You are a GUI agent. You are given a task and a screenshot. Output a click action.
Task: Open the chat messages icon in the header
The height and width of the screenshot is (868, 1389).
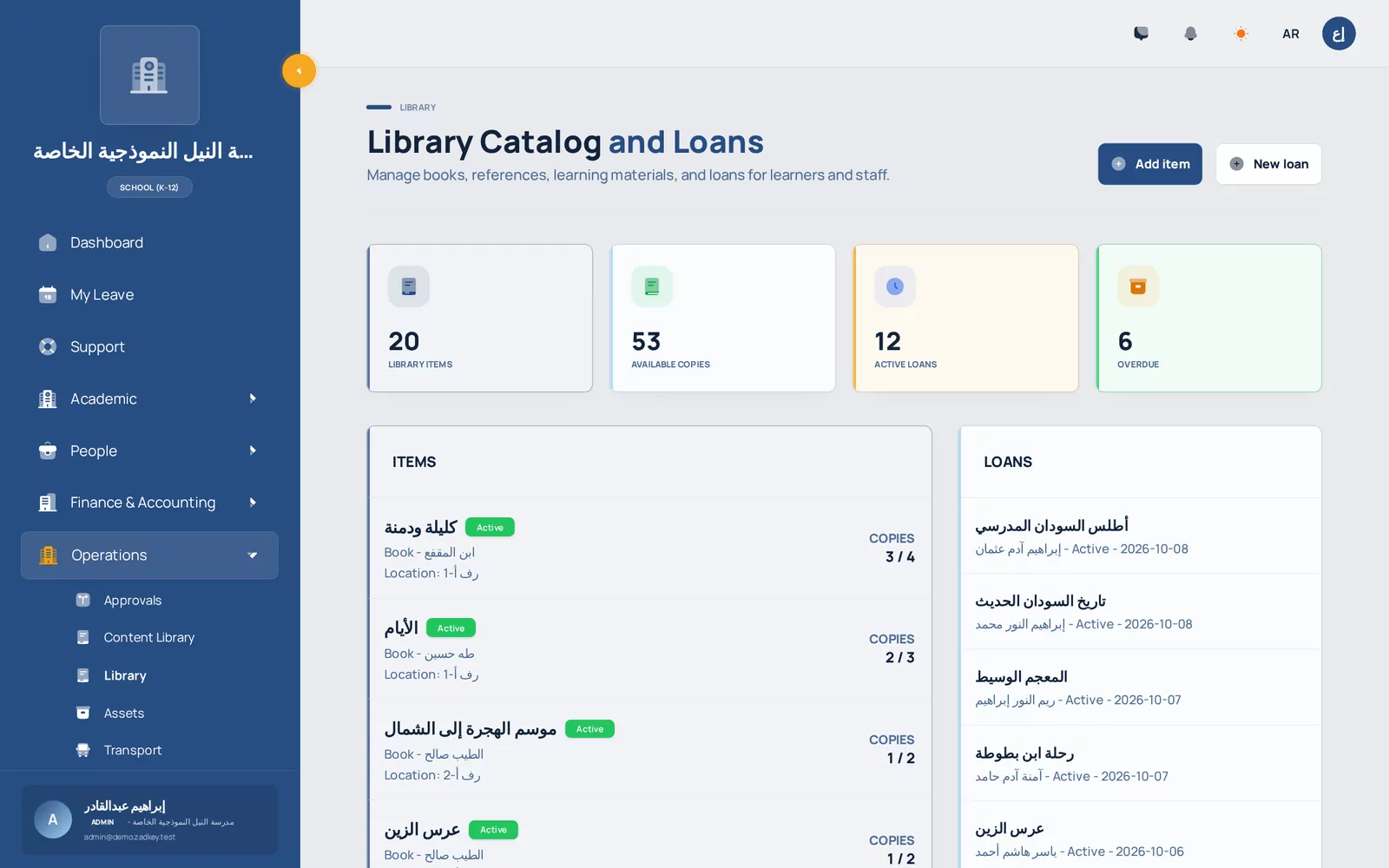pyautogui.click(x=1141, y=34)
